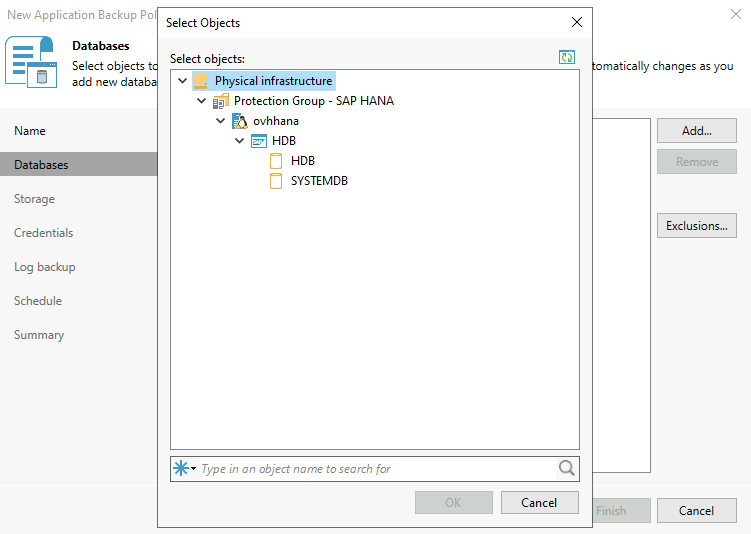Click the object name search field
The width and height of the screenshot is (751, 534).
click(375, 468)
